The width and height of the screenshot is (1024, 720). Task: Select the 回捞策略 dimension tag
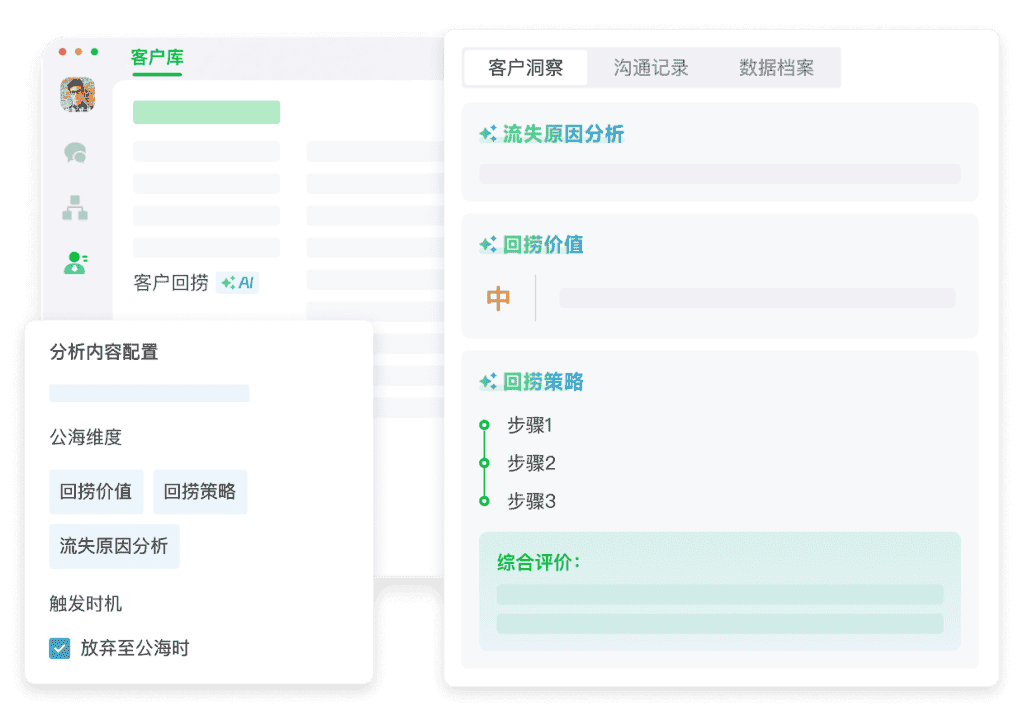200,492
